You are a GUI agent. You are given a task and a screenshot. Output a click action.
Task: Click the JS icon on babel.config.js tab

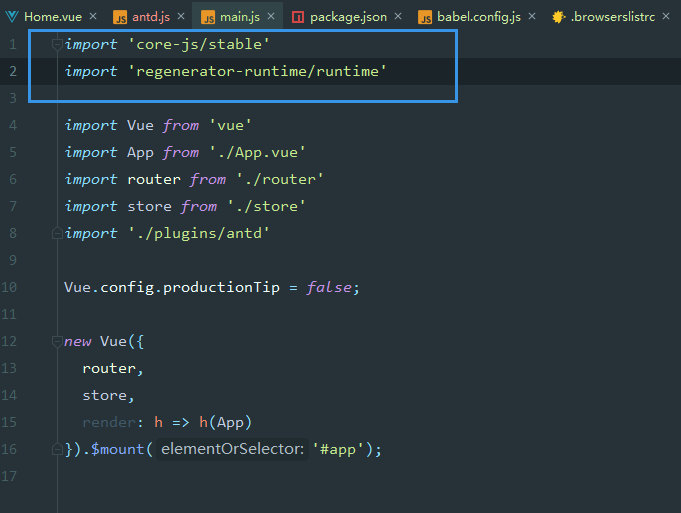tap(425, 17)
